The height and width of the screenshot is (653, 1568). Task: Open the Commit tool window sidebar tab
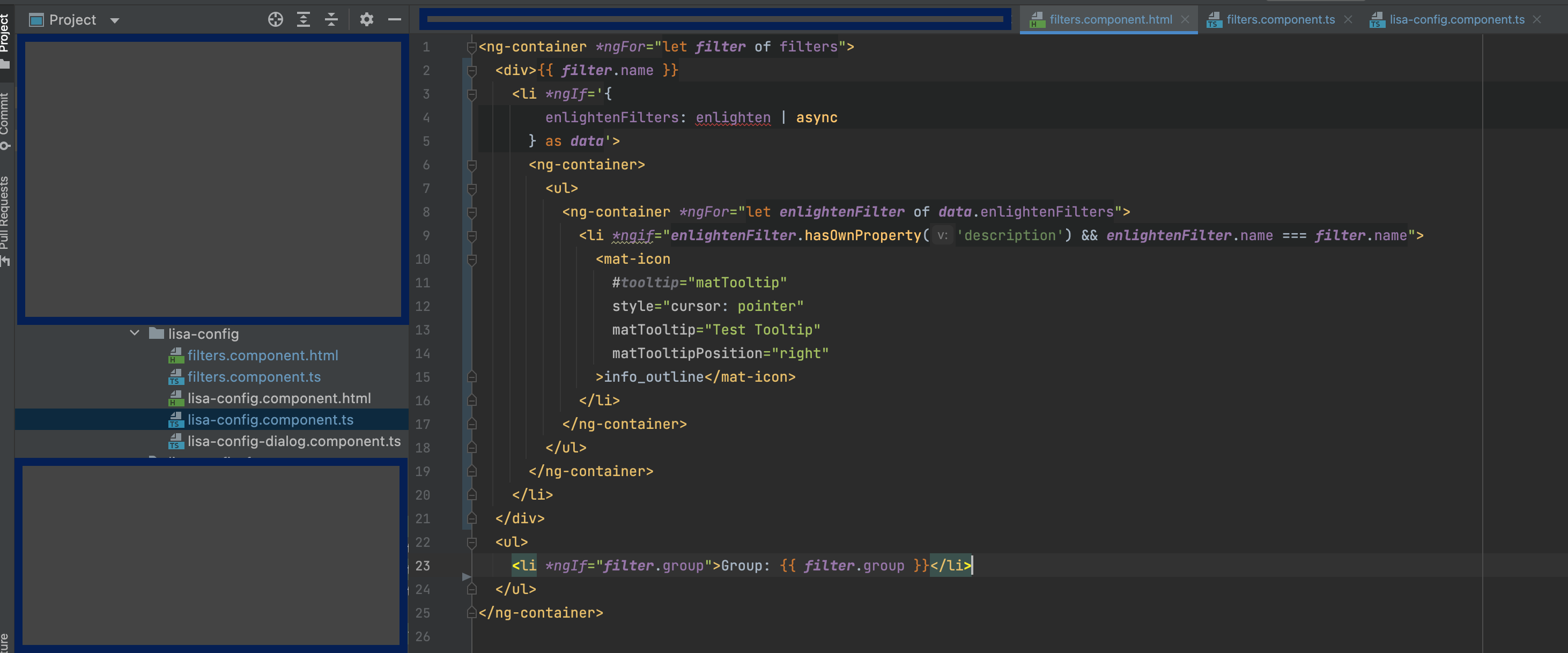[5, 121]
